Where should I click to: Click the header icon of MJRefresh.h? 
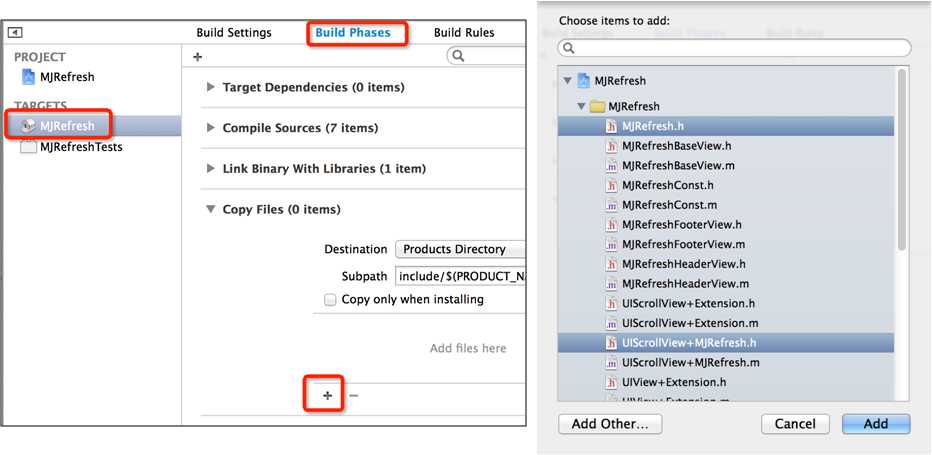(x=611, y=126)
